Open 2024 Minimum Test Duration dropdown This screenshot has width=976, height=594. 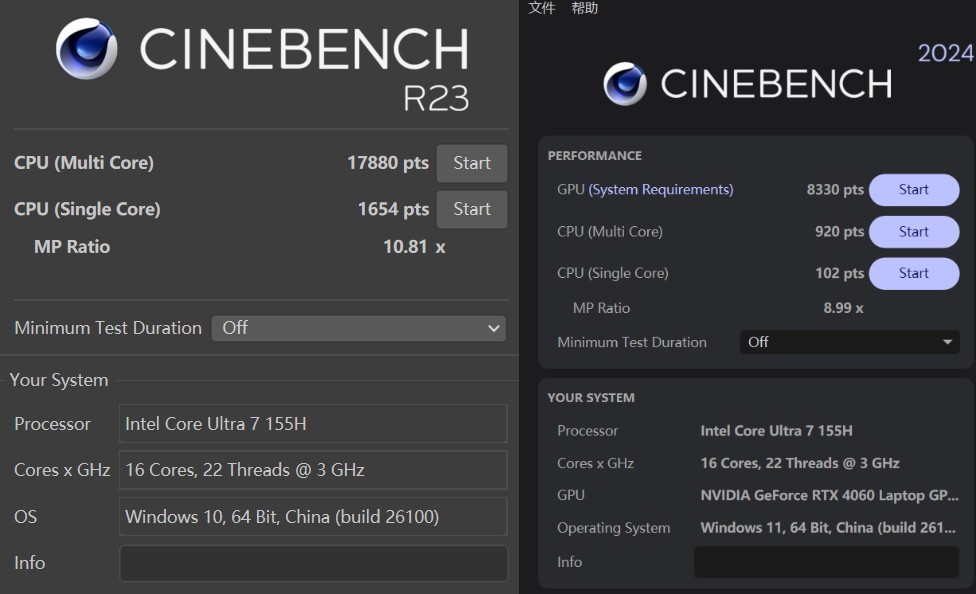coord(850,342)
